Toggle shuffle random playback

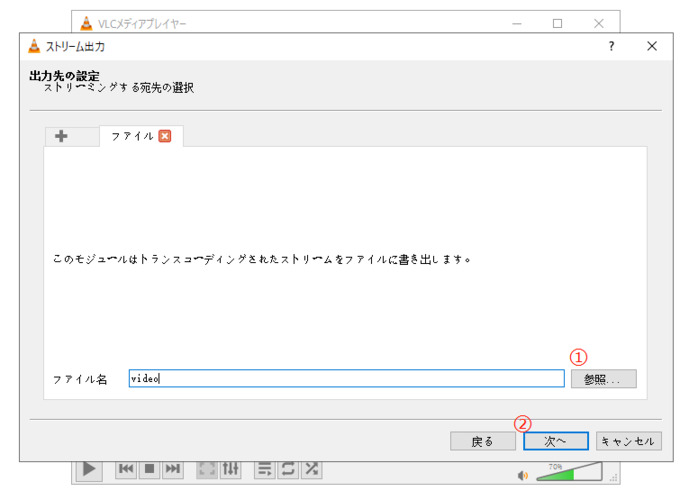311,469
